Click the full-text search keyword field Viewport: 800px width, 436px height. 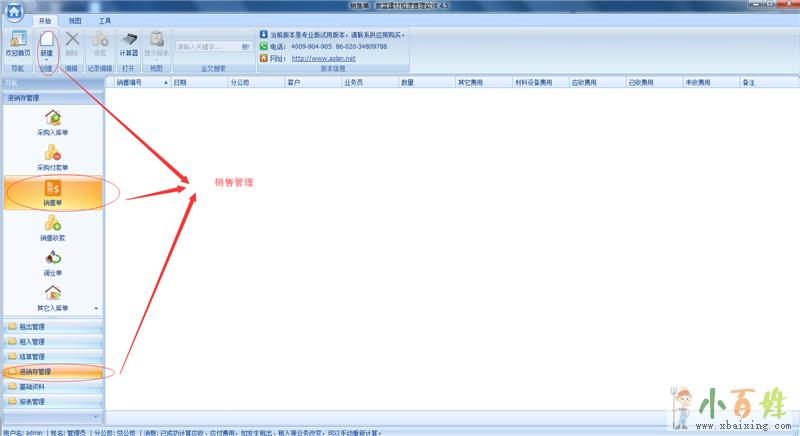point(207,46)
